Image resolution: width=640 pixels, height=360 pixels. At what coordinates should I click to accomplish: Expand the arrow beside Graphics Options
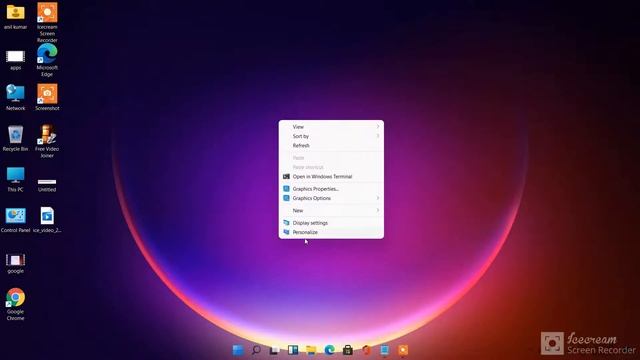[378, 198]
